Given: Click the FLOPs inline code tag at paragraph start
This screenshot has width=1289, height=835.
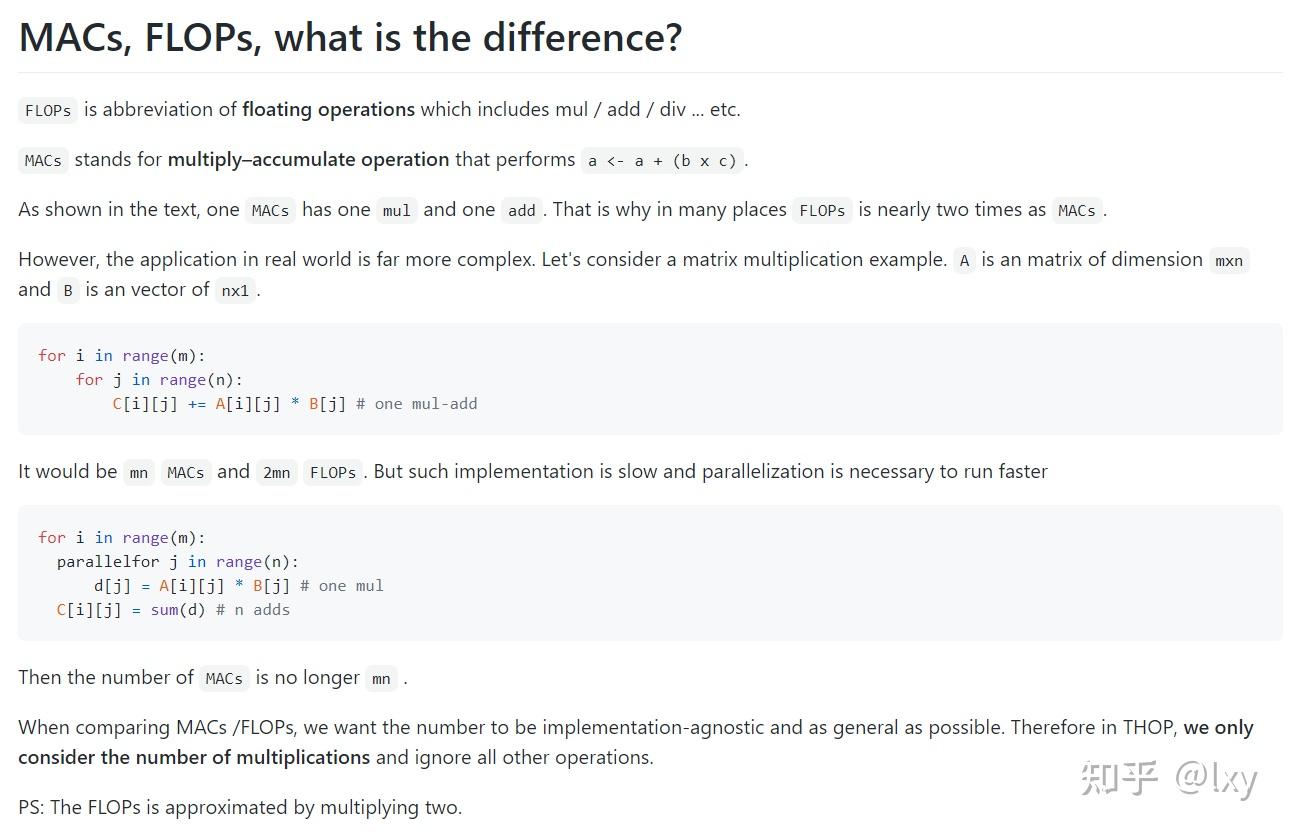Looking at the screenshot, I should (x=47, y=110).
